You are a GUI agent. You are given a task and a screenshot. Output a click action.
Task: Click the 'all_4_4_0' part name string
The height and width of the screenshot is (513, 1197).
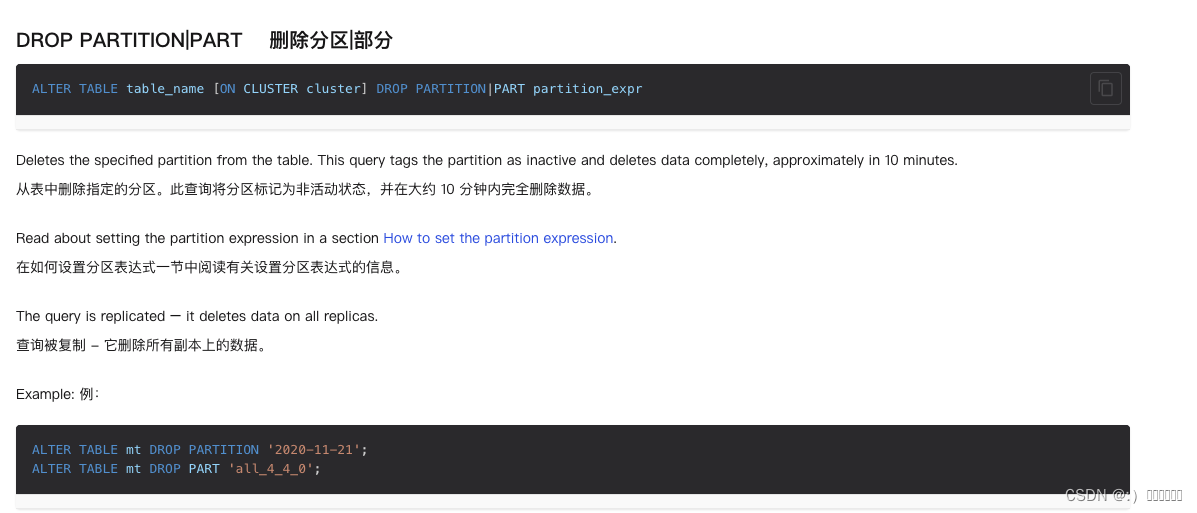270,468
